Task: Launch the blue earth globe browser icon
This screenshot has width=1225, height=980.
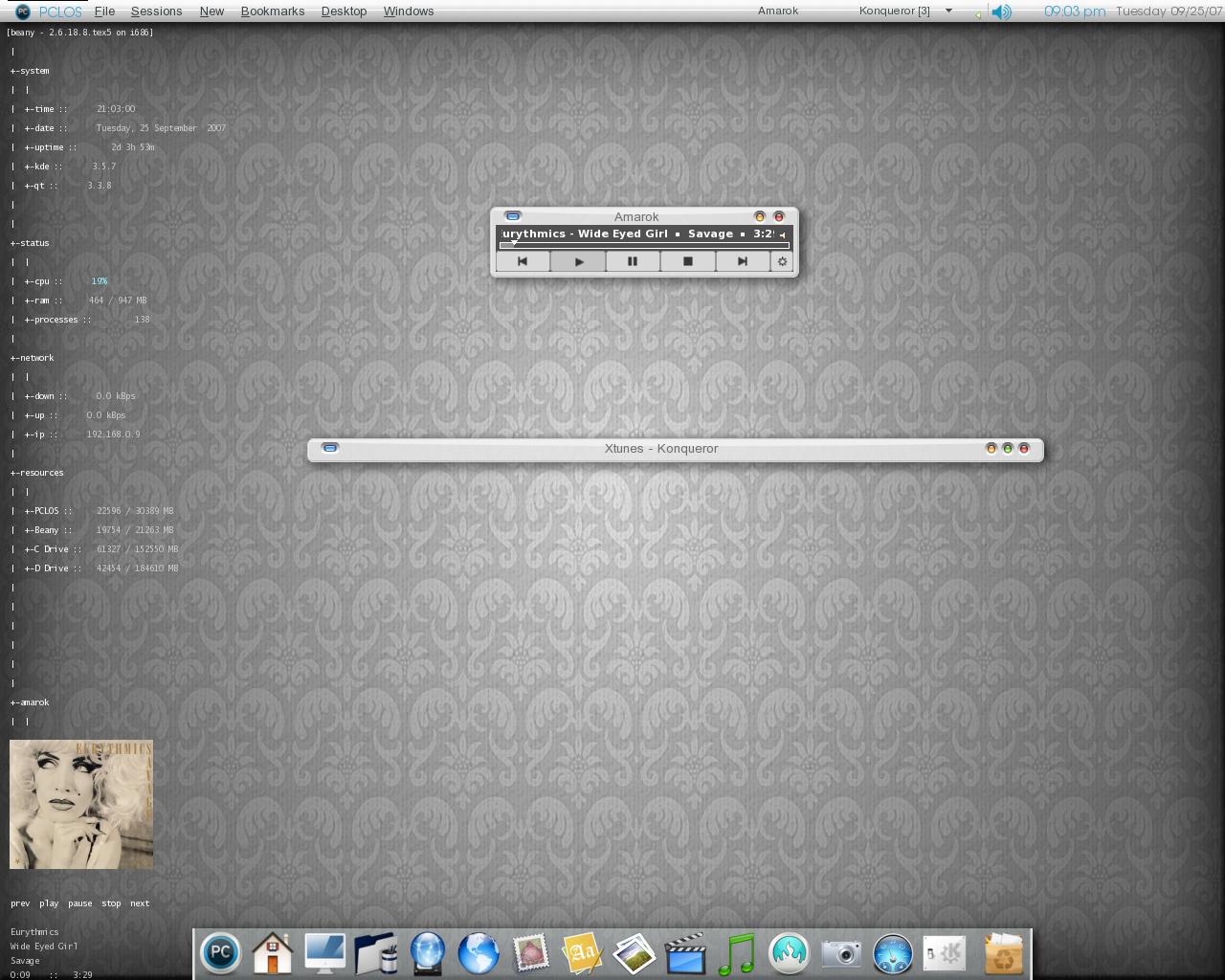Action: (479, 953)
